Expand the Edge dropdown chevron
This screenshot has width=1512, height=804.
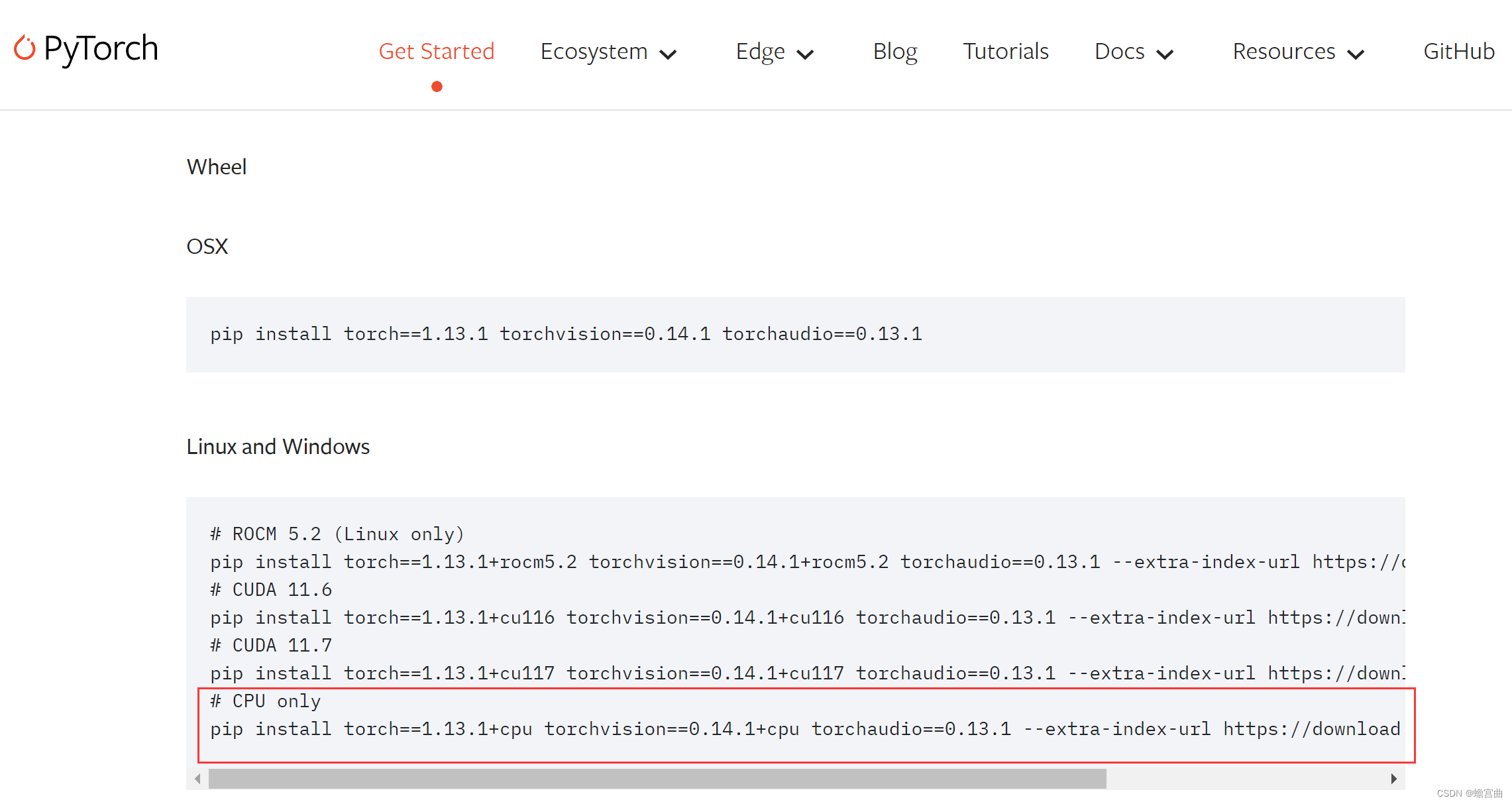[805, 54]
